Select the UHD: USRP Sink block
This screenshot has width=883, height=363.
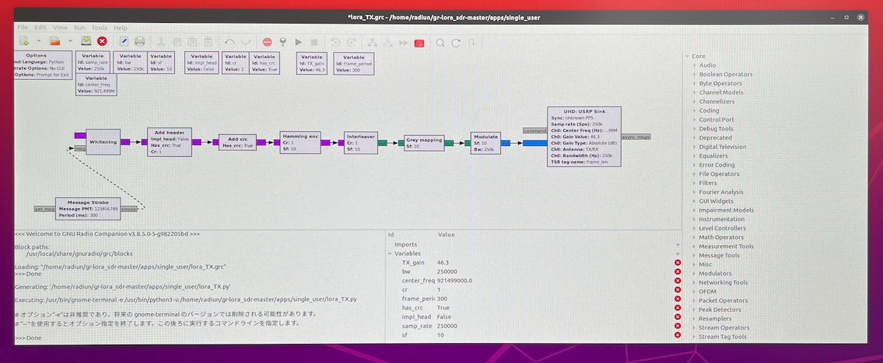pyautogui.click(x=584, y=136)
